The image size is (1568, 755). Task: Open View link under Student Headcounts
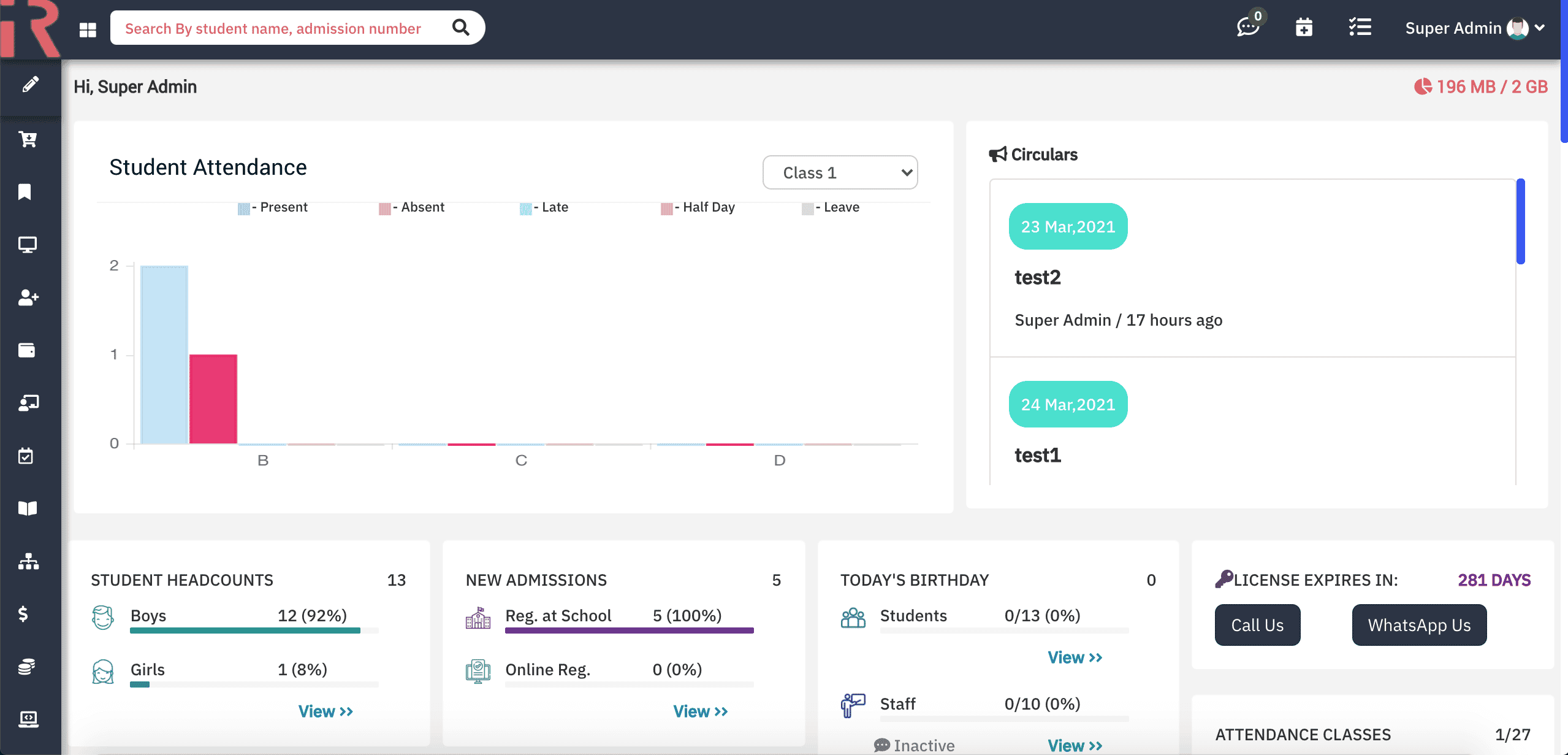(x=325, y=710)
